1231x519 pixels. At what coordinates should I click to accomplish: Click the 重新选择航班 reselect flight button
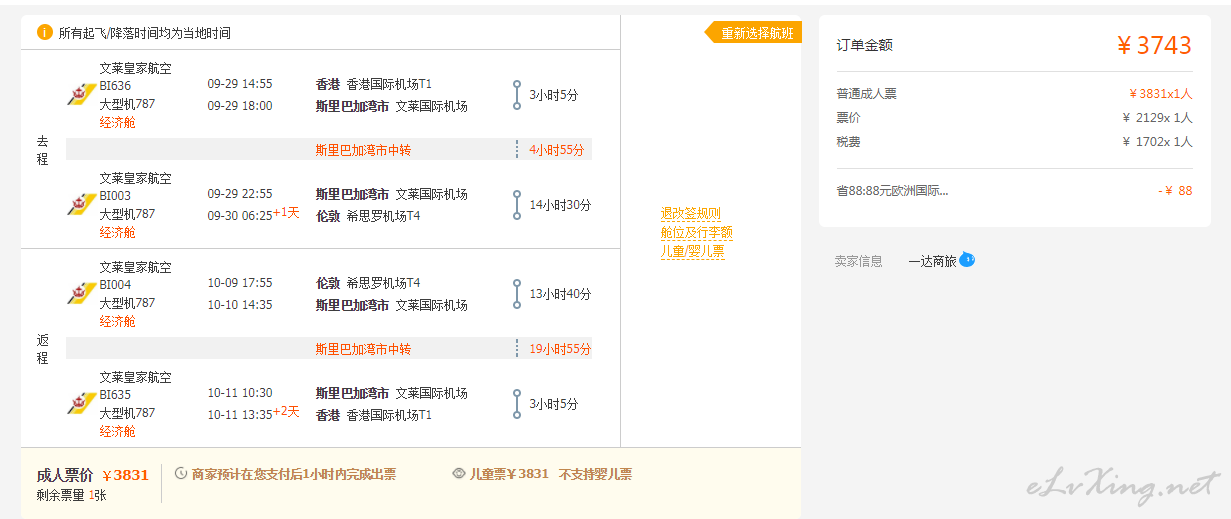753,33
